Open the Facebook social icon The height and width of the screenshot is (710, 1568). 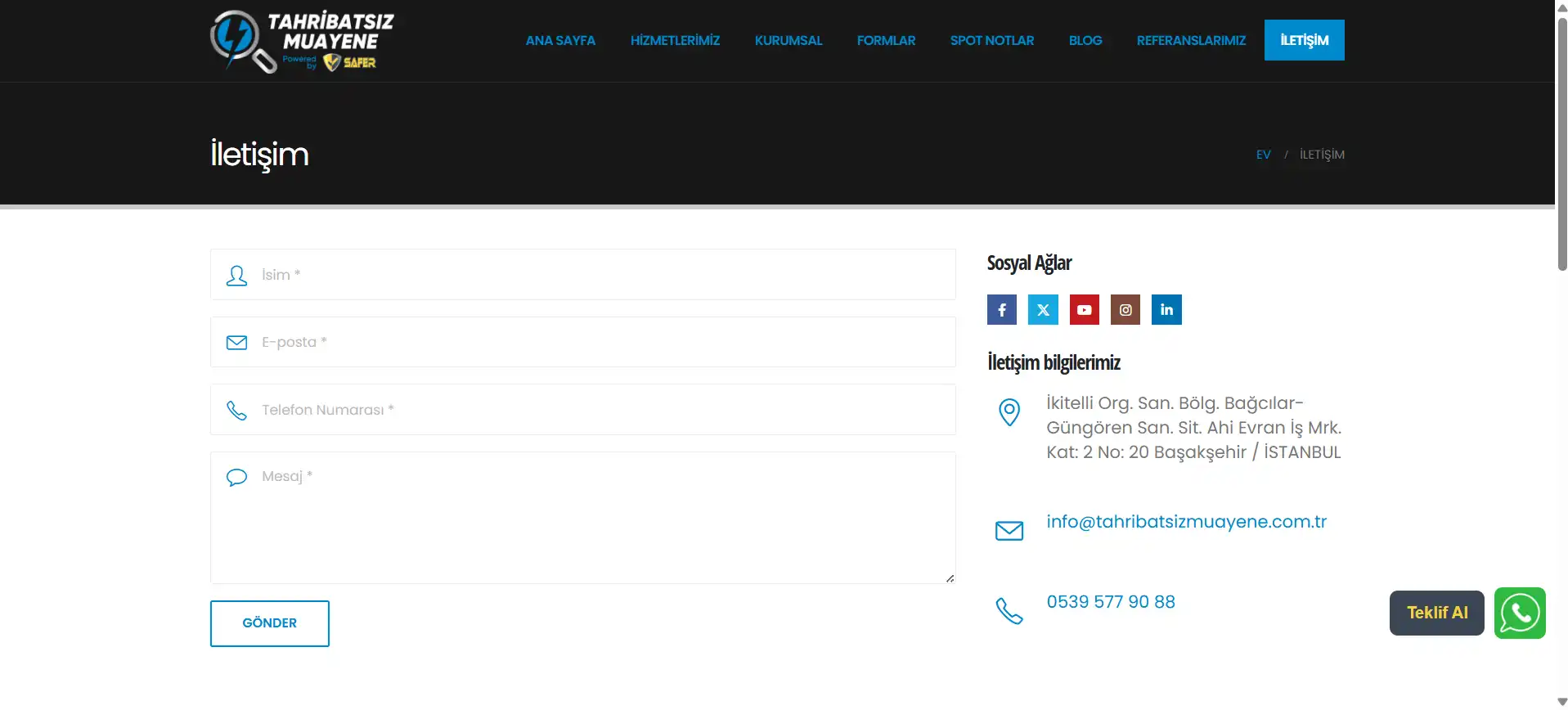point(1001,310)
